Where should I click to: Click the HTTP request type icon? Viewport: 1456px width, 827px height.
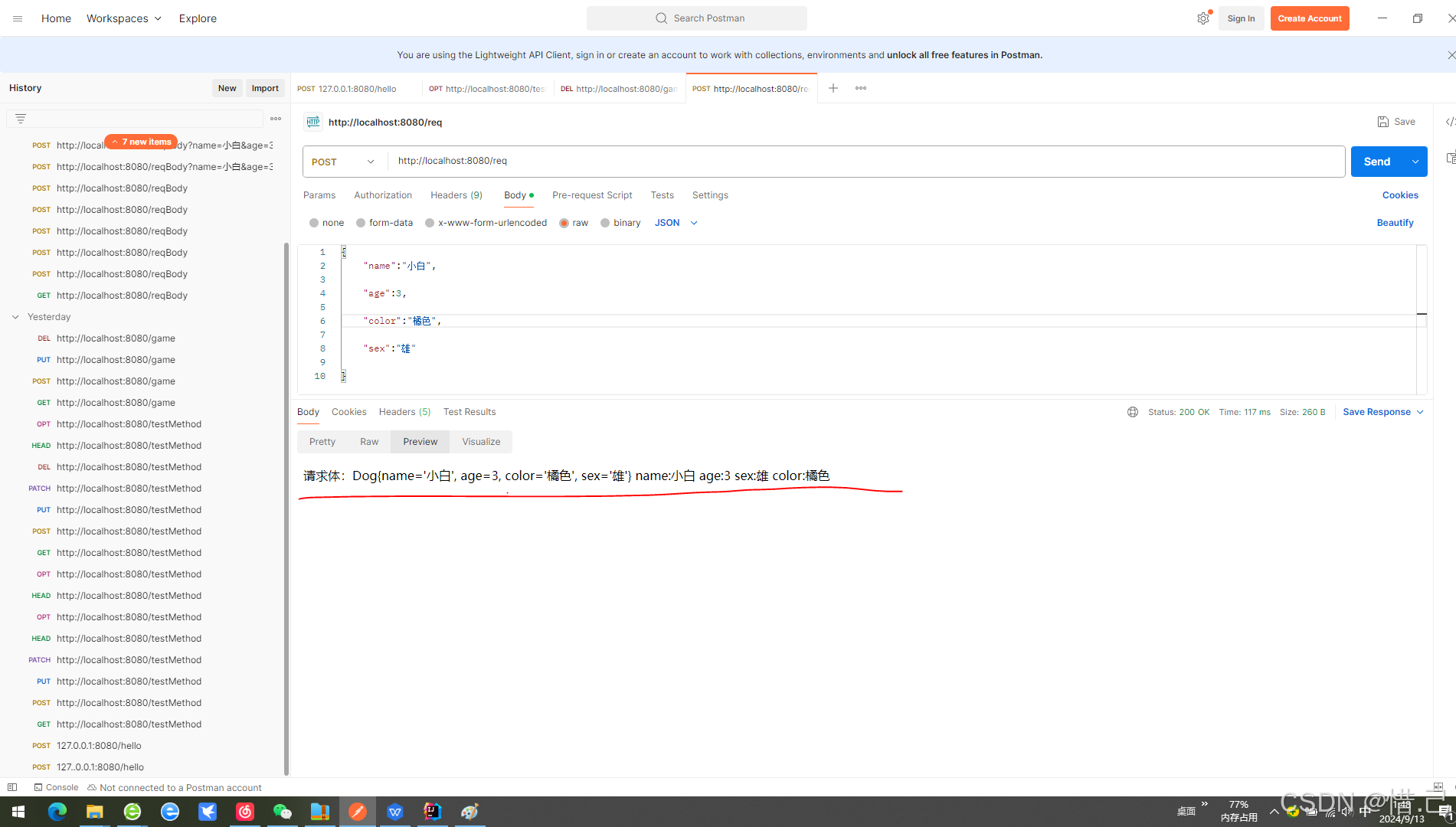(312, 122)
